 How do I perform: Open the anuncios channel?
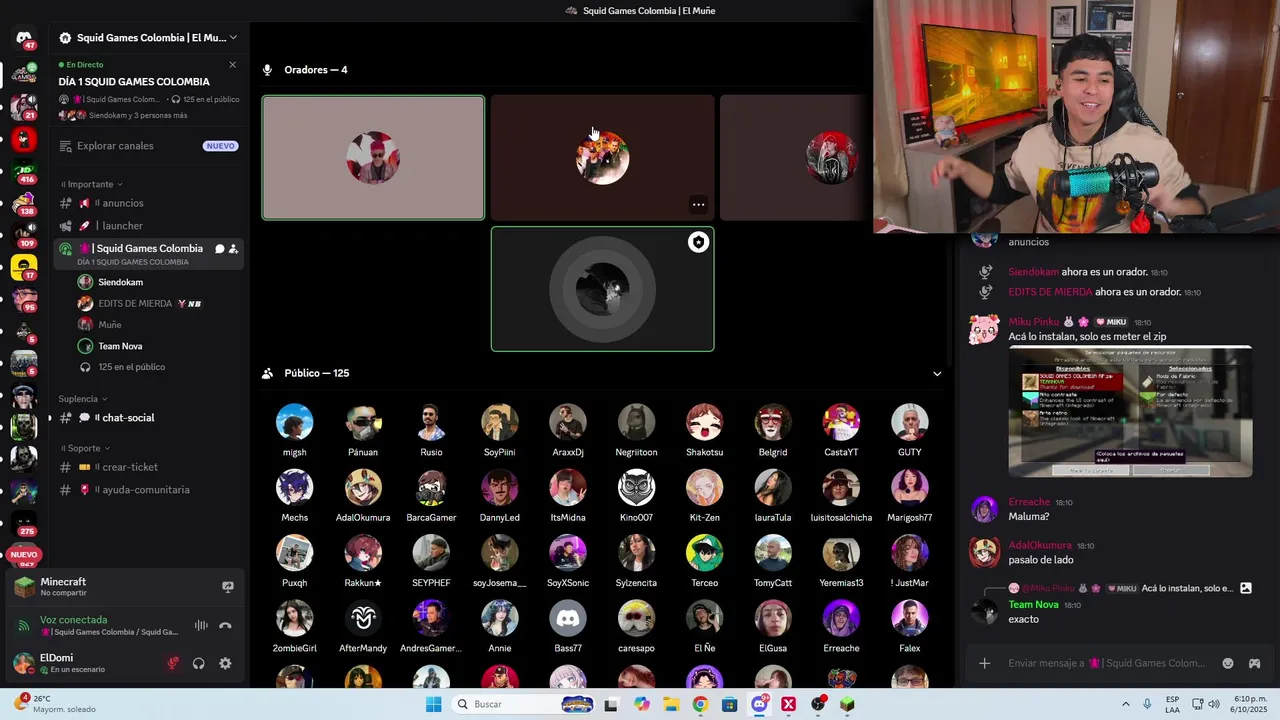tap(148, 203)
